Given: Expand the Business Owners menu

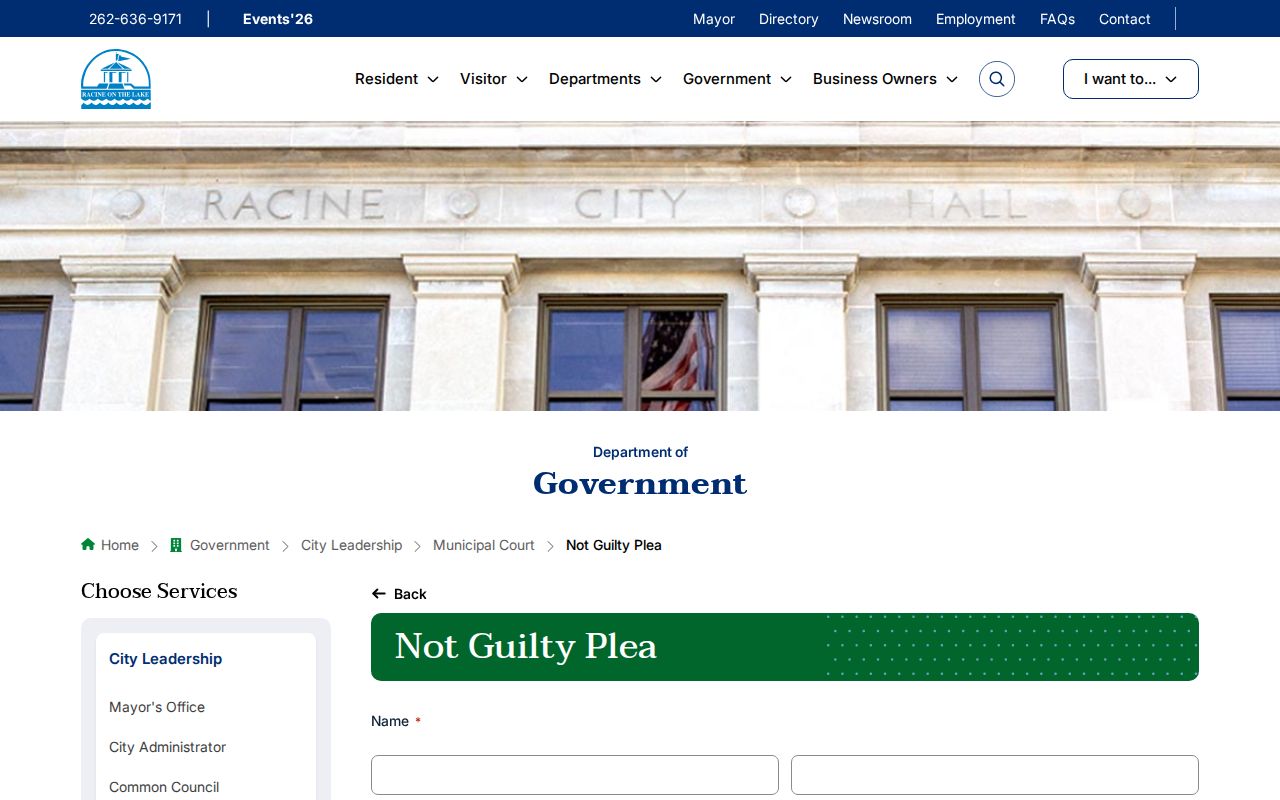Looking at the screenshot, I should click(885, 79).
